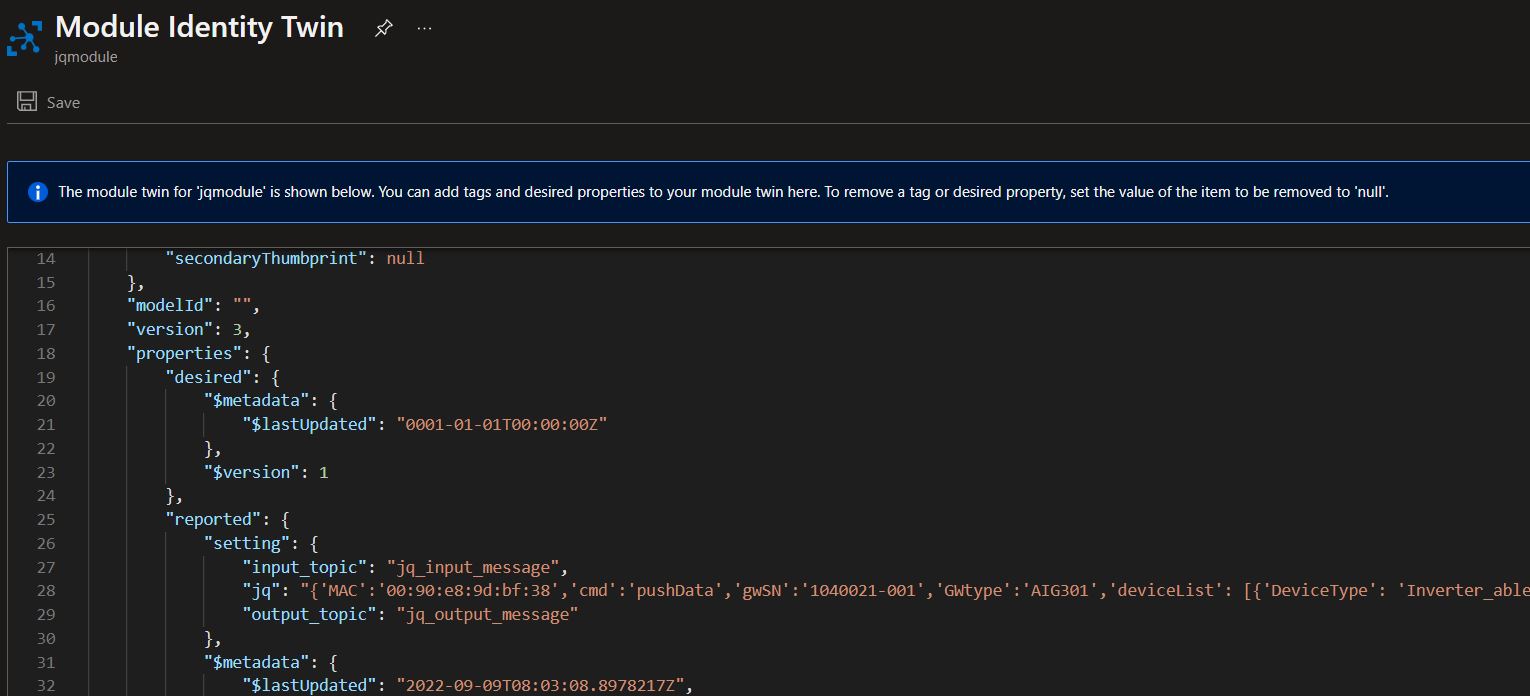The image size is (1530, 696).
Task: Click the Save disk icon
Action: coord(25,101)
